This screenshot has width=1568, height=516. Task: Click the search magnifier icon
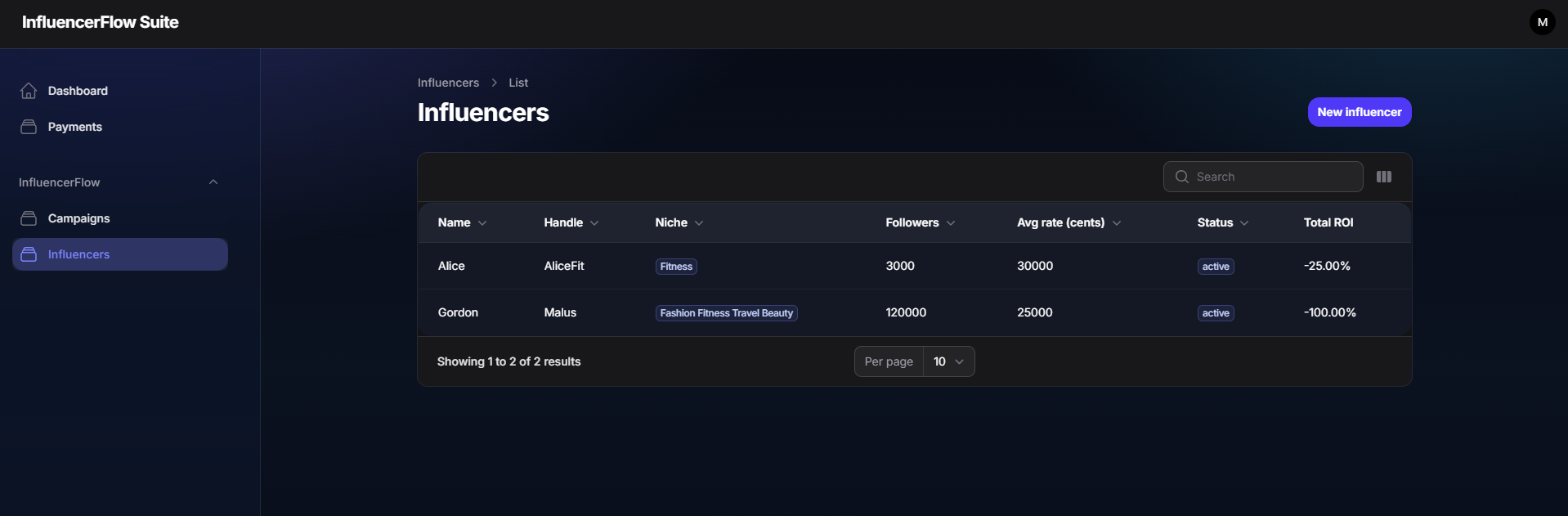(x=1180, y=177)
